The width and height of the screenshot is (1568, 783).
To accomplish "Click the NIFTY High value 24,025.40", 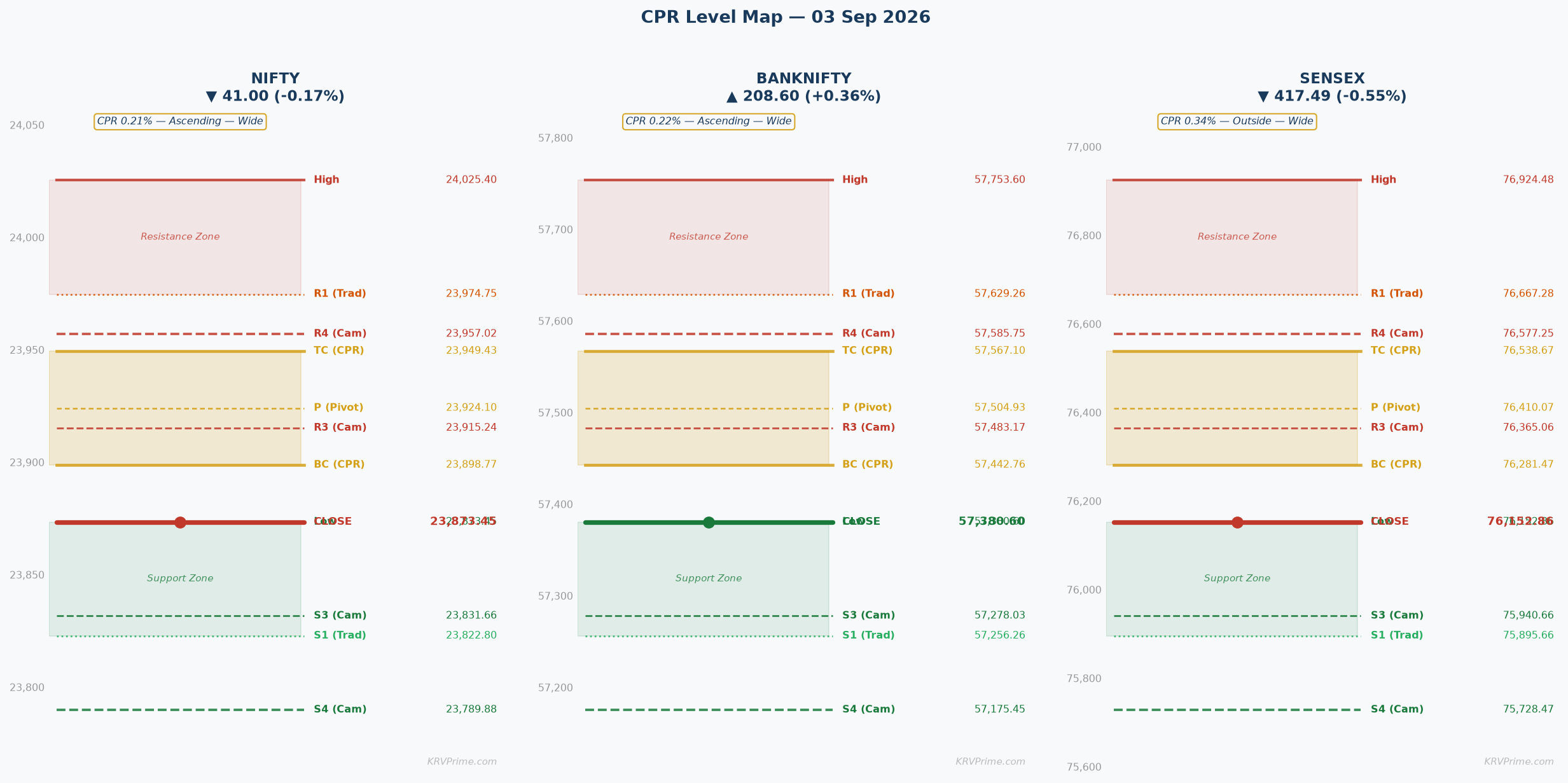I will [x=471, y=180].
